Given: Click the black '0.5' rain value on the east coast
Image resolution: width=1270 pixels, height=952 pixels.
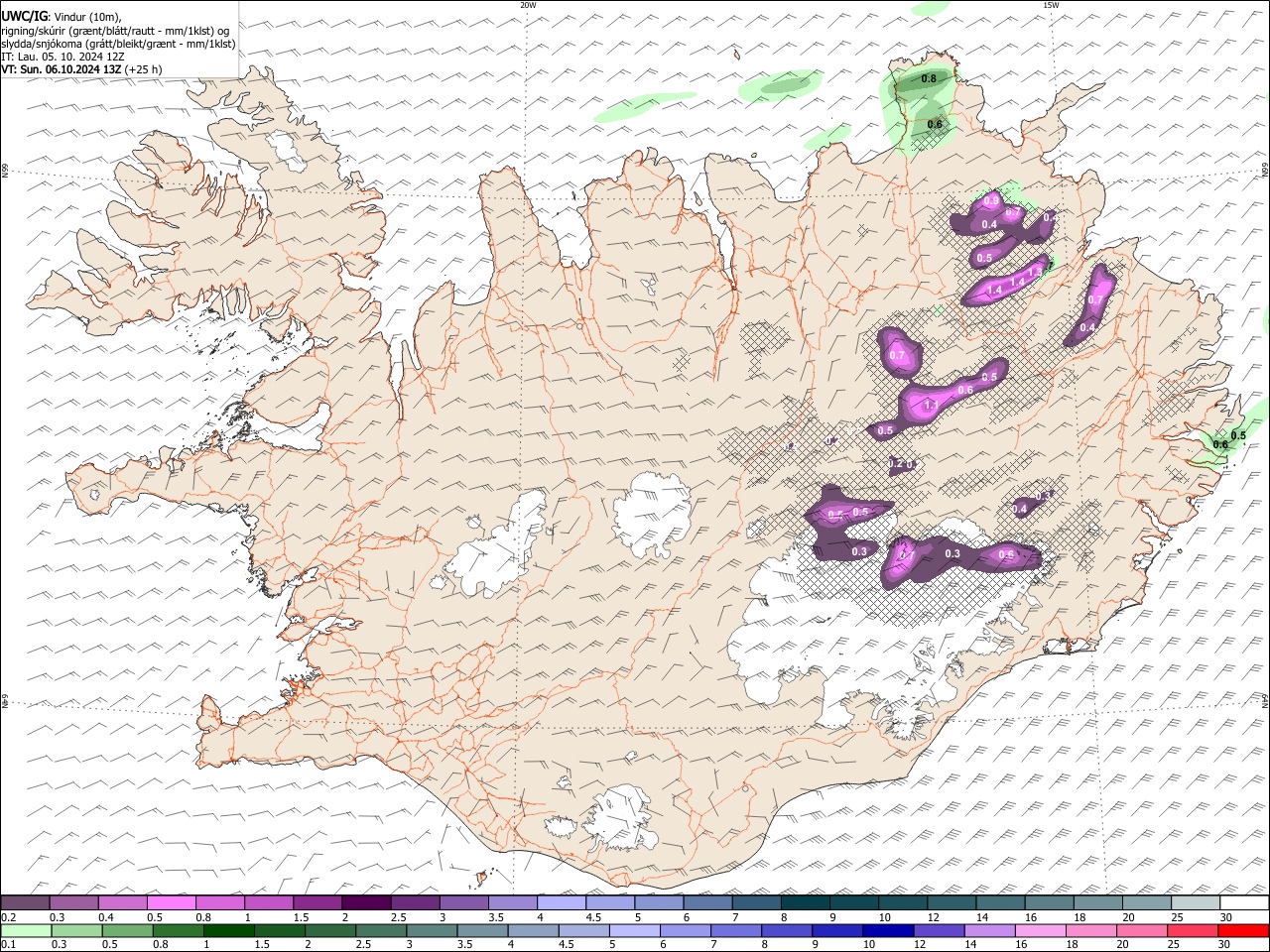Looking at the screenshot, I should tap(1238, 435).
